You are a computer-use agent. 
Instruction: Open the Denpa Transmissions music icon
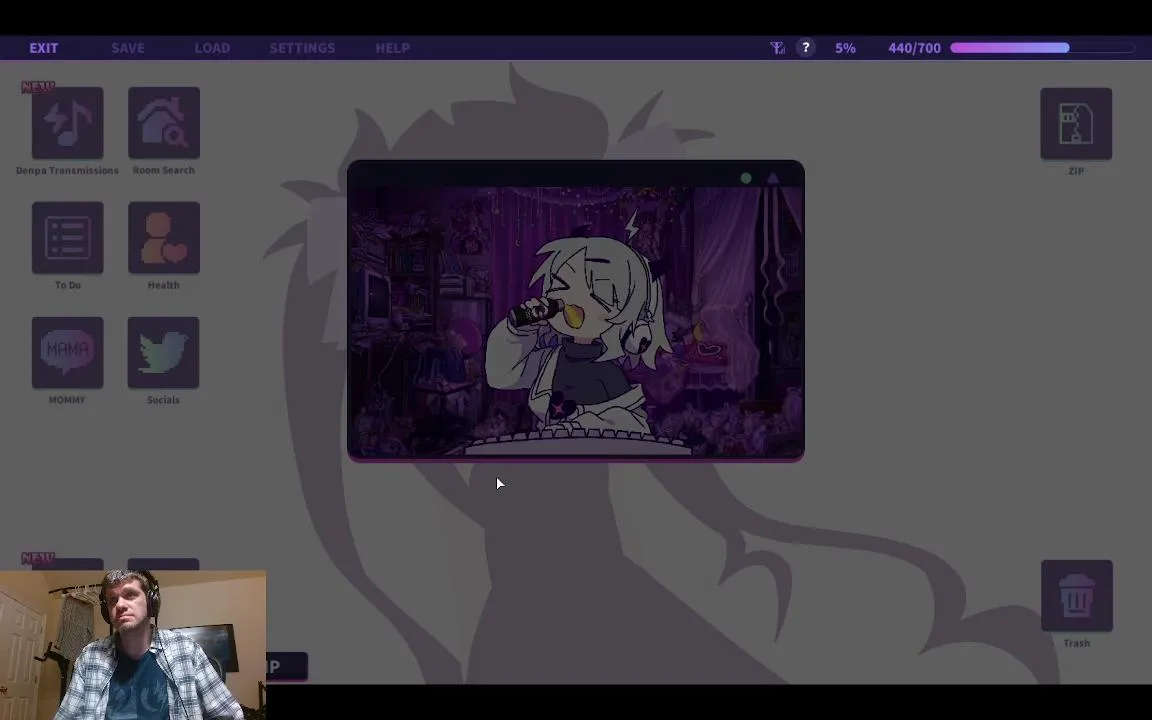pos(68,123)
